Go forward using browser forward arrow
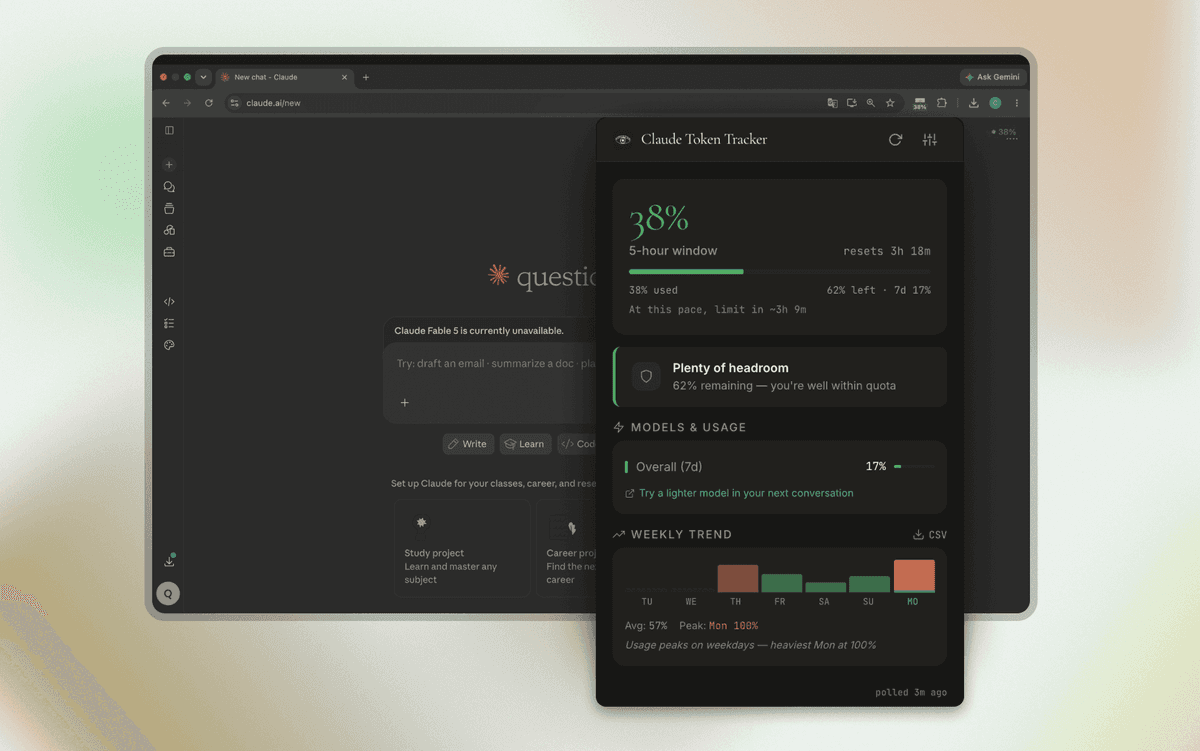This screenshot has height=751, width=1200. coord(187,103)
